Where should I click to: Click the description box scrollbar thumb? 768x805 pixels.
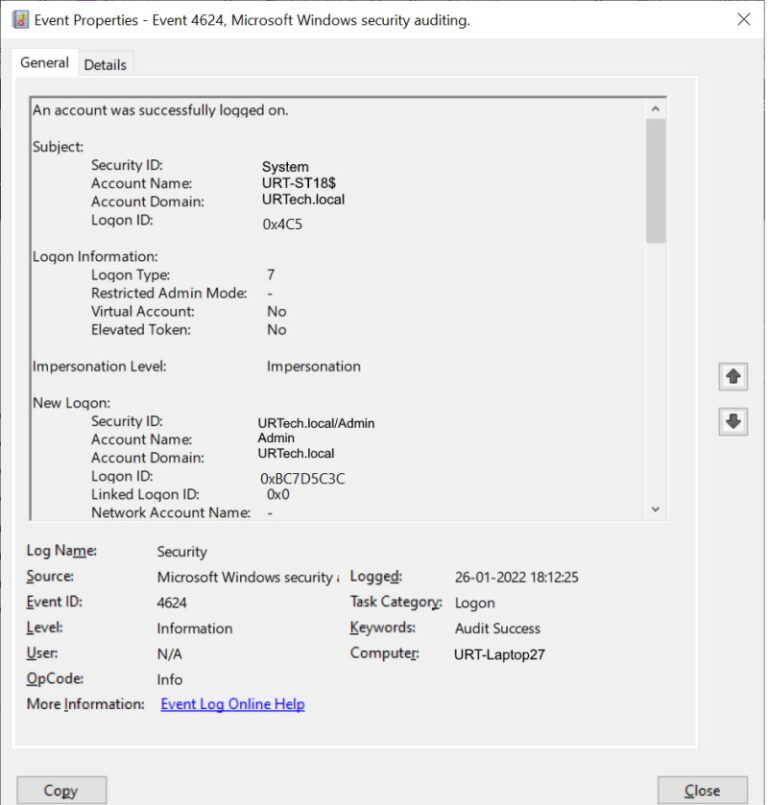656,180
